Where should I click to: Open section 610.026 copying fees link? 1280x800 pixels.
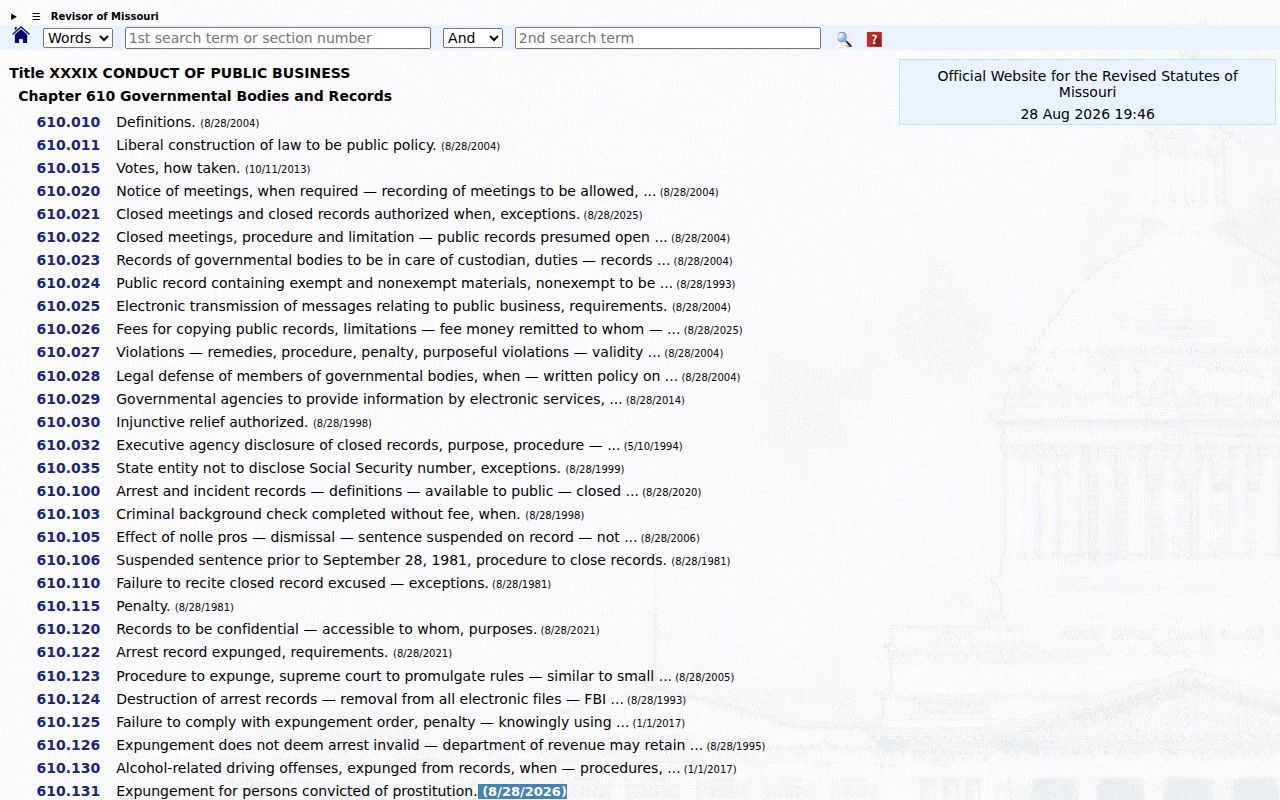(69, 329)
